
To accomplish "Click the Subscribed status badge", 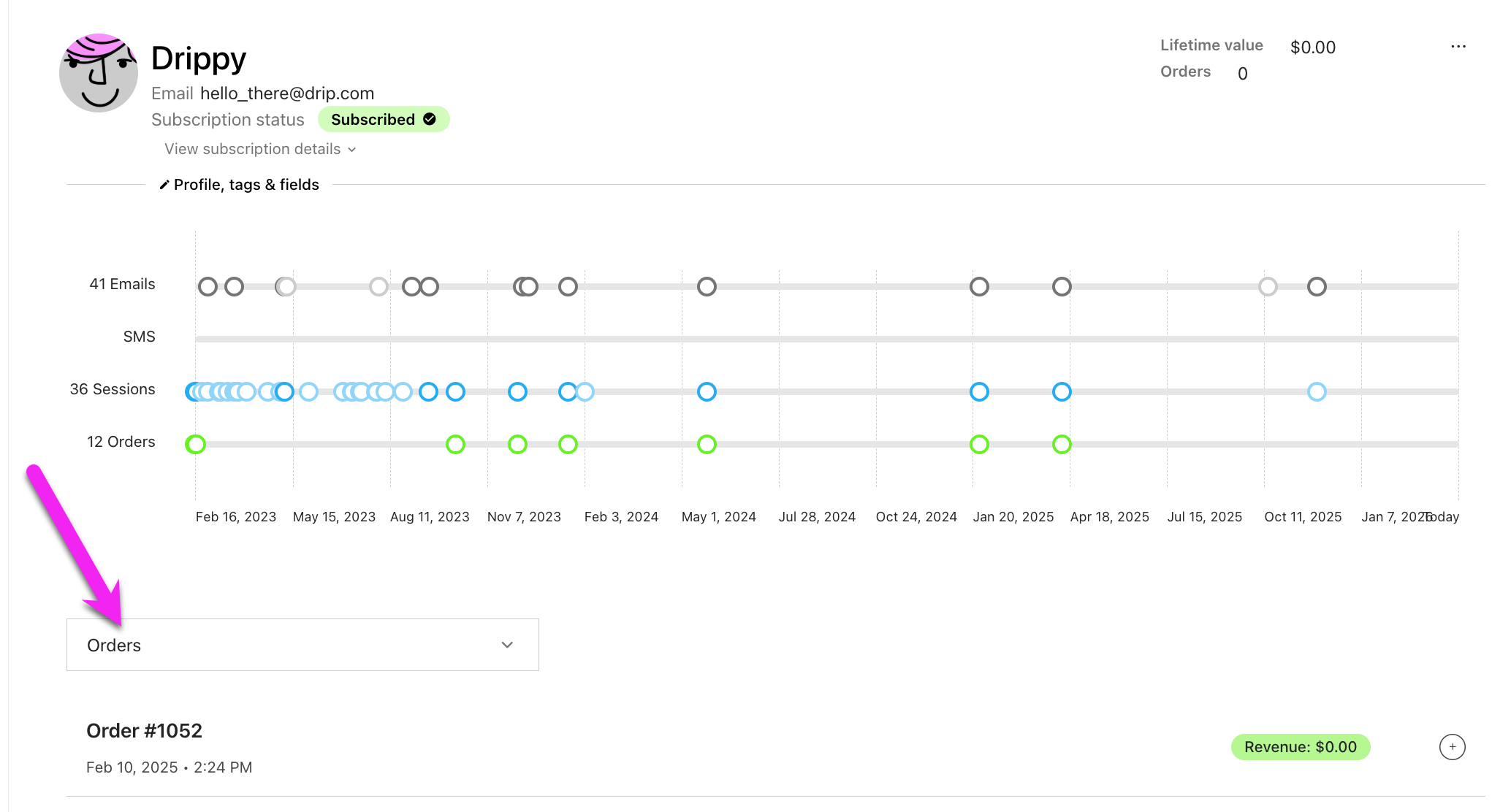I will (x=383, y=119).
